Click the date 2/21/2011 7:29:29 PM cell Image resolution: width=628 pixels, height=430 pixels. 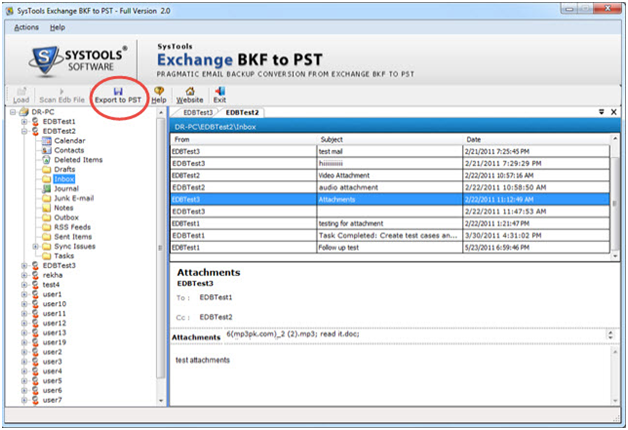point(536,163)
